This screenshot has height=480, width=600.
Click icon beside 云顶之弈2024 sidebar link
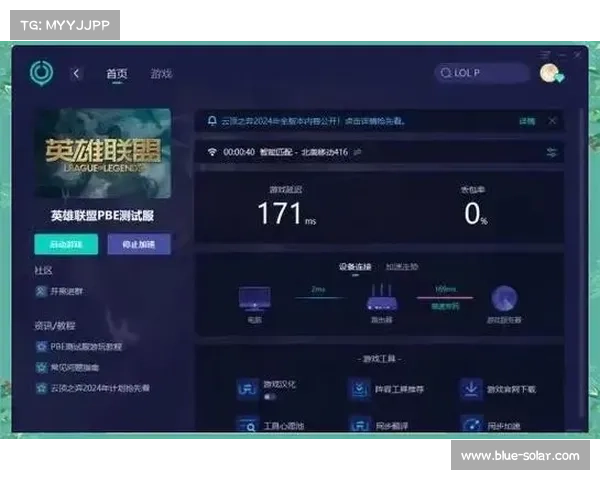click(41, 388)
